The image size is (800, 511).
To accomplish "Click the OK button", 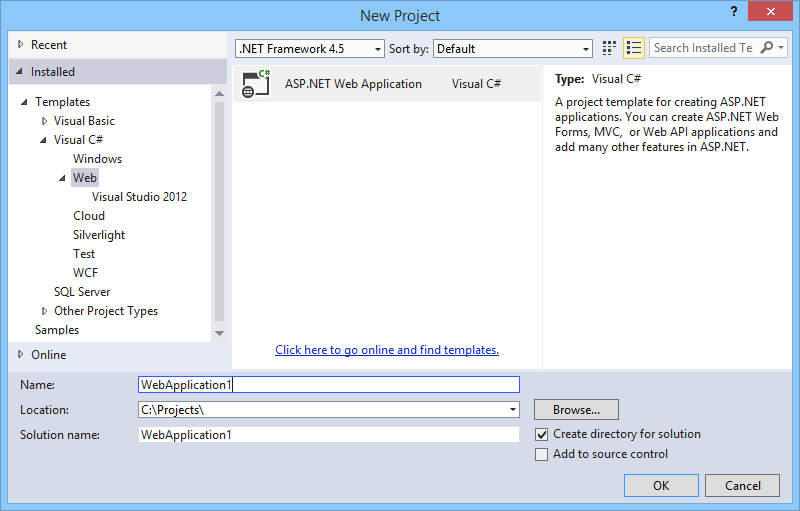I will point(661,486).
